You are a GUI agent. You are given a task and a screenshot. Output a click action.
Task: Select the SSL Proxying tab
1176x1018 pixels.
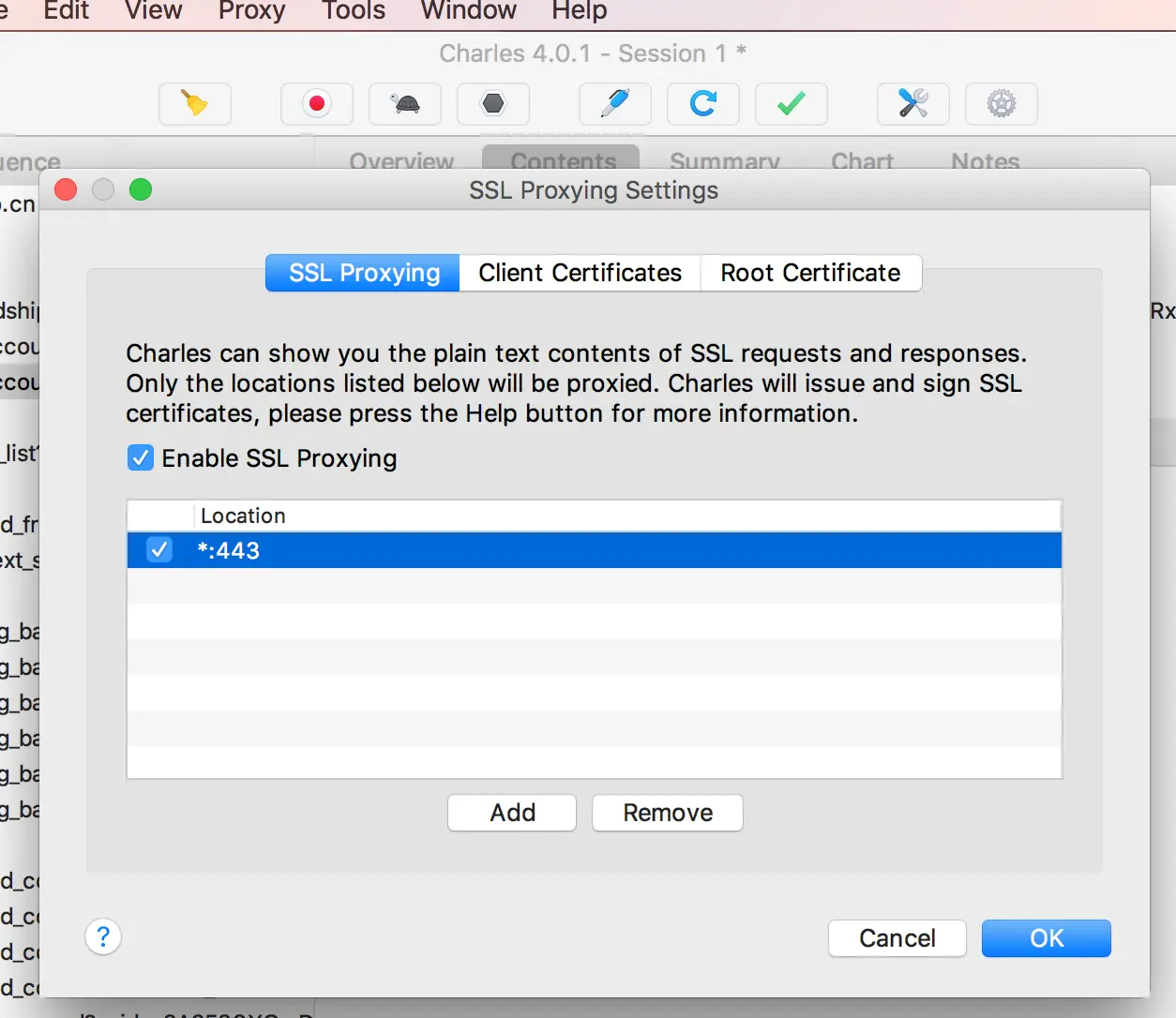coord(363,273)
